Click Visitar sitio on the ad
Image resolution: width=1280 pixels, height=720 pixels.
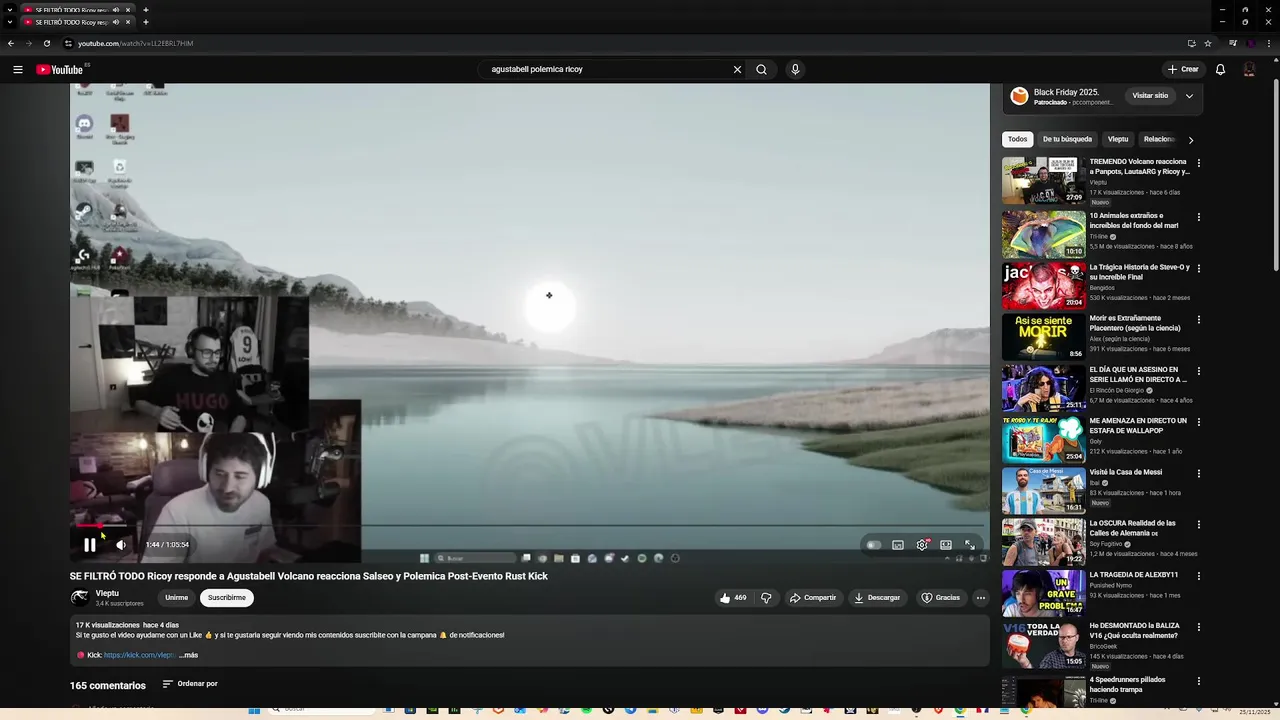[1150, 96]
